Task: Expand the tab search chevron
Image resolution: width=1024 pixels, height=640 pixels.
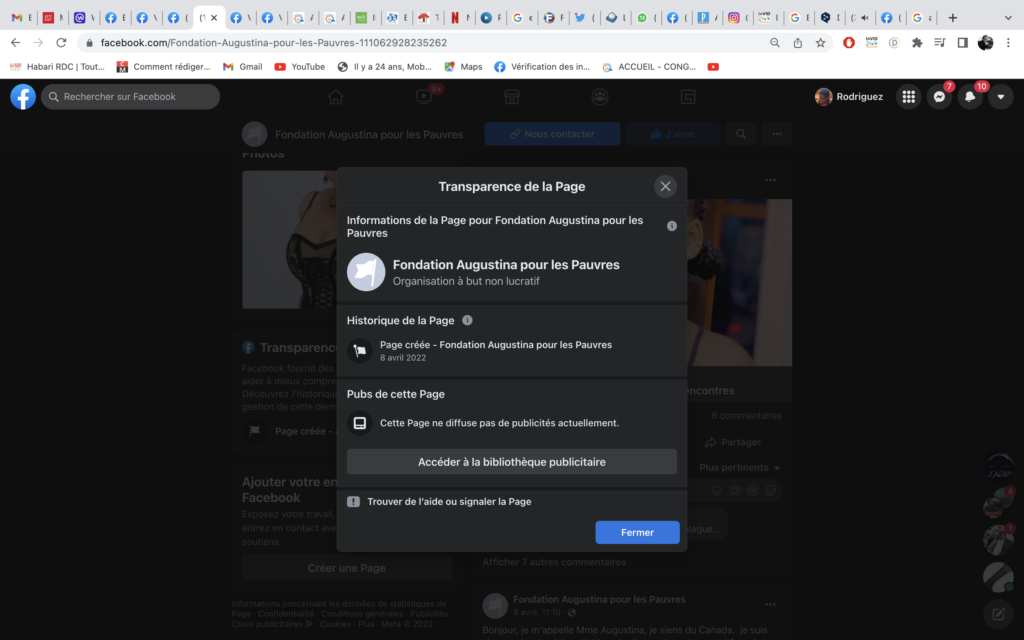Action: tap(1008, 18)
